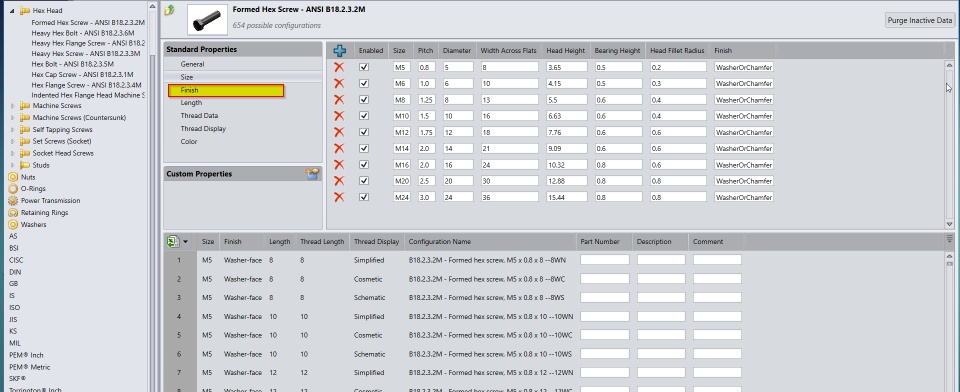This screenshot has height=392, width=960.
Task: Open the ISO standard in the tree
Action: (x=14, y=307)
